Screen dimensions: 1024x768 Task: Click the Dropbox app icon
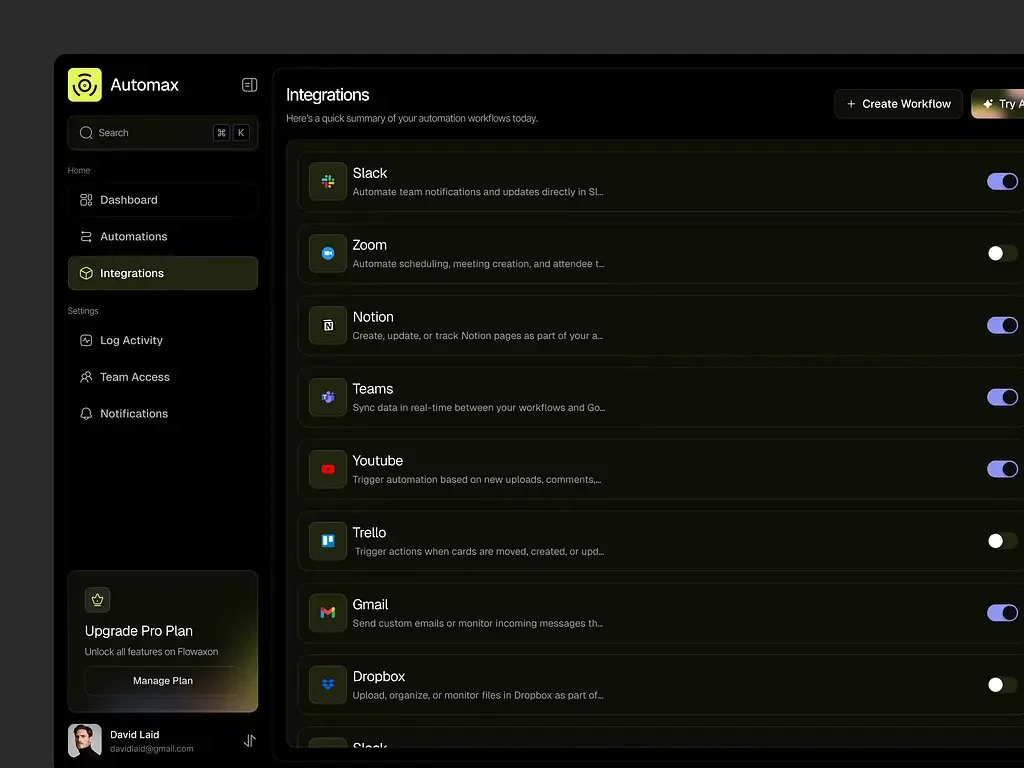tap(328, 684)
